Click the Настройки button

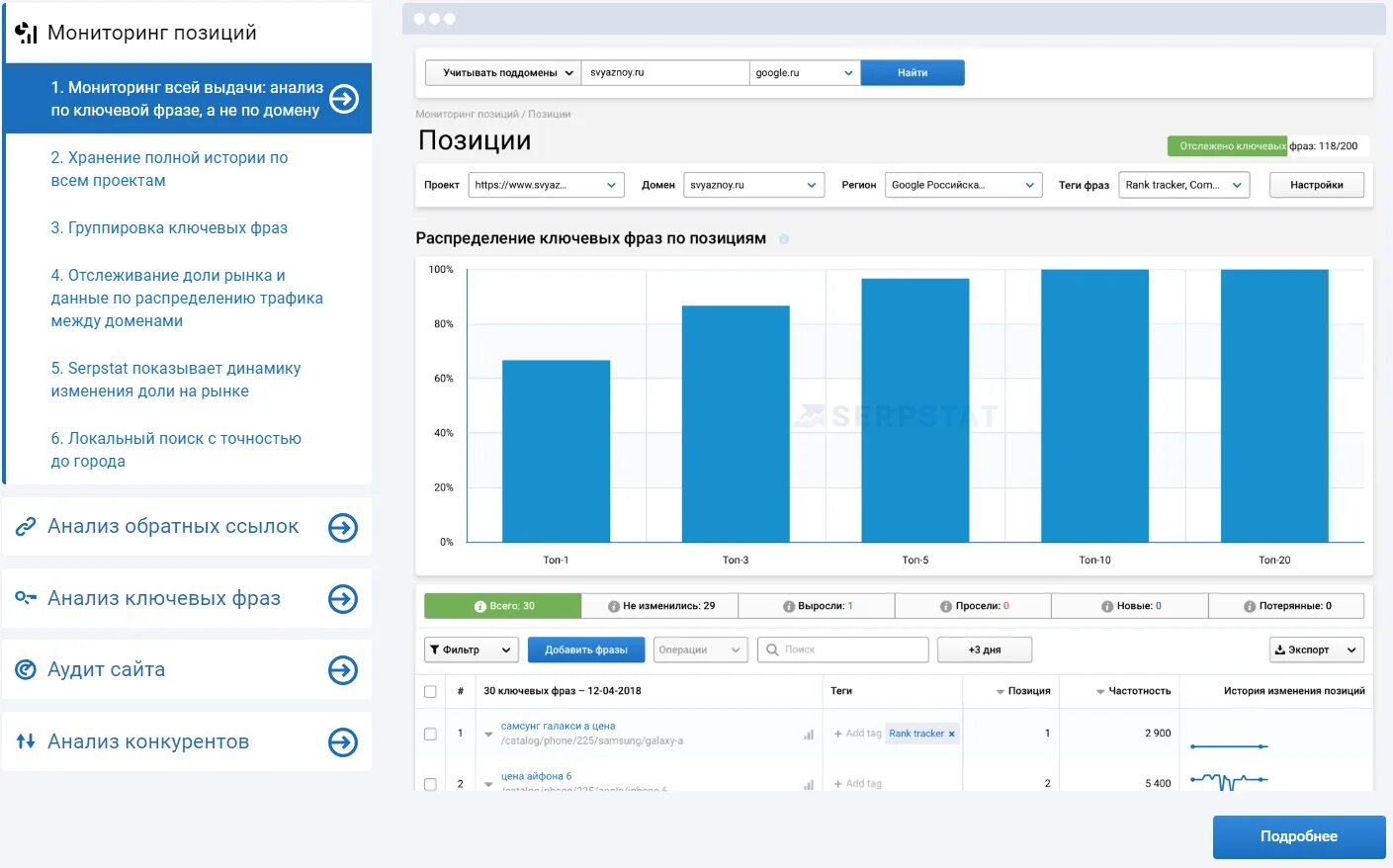1317,185
